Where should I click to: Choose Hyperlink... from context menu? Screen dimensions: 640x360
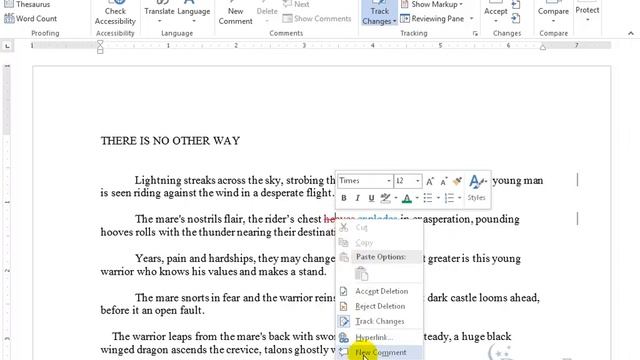click(x=379, y=338)
